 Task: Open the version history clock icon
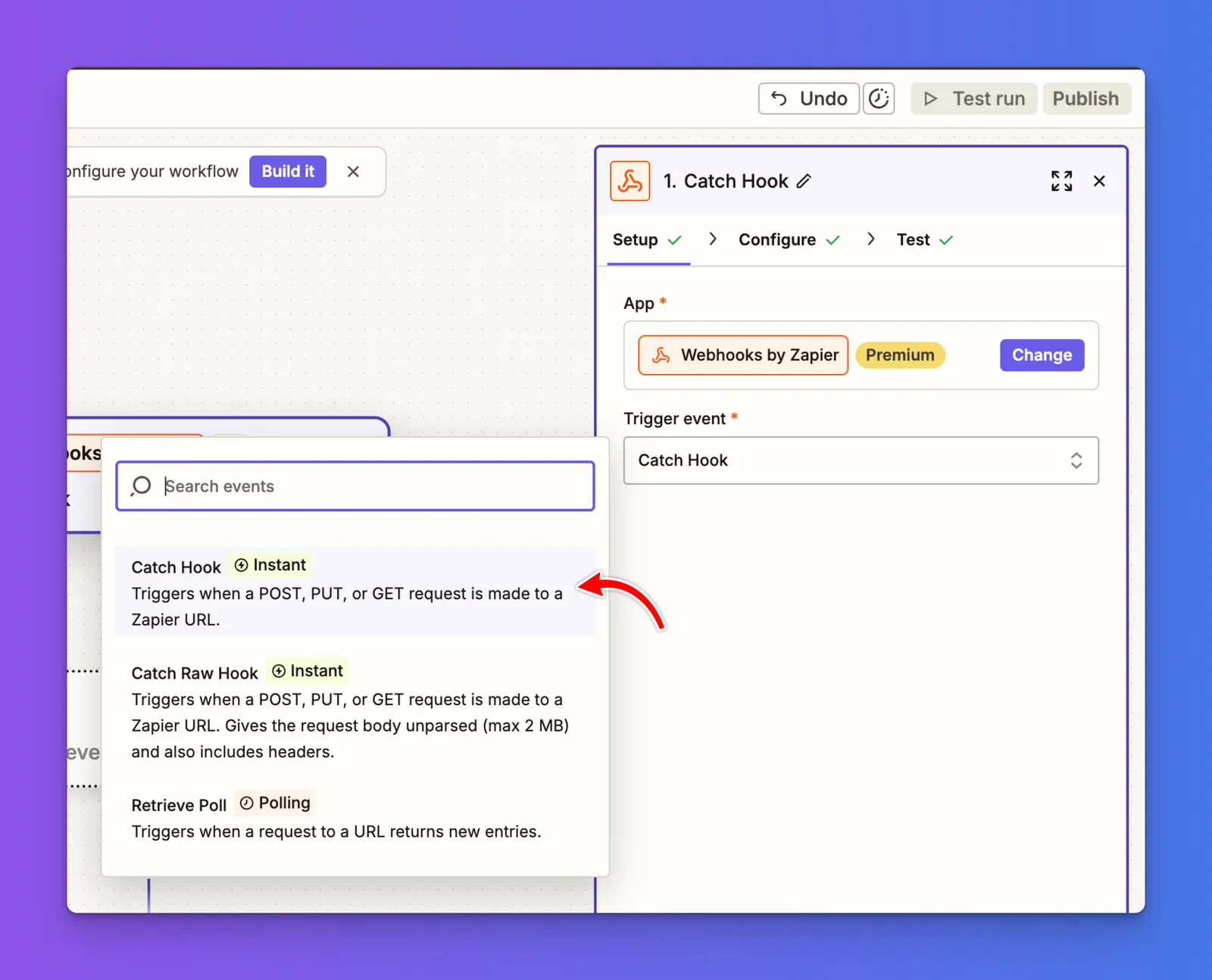point(879,98)
